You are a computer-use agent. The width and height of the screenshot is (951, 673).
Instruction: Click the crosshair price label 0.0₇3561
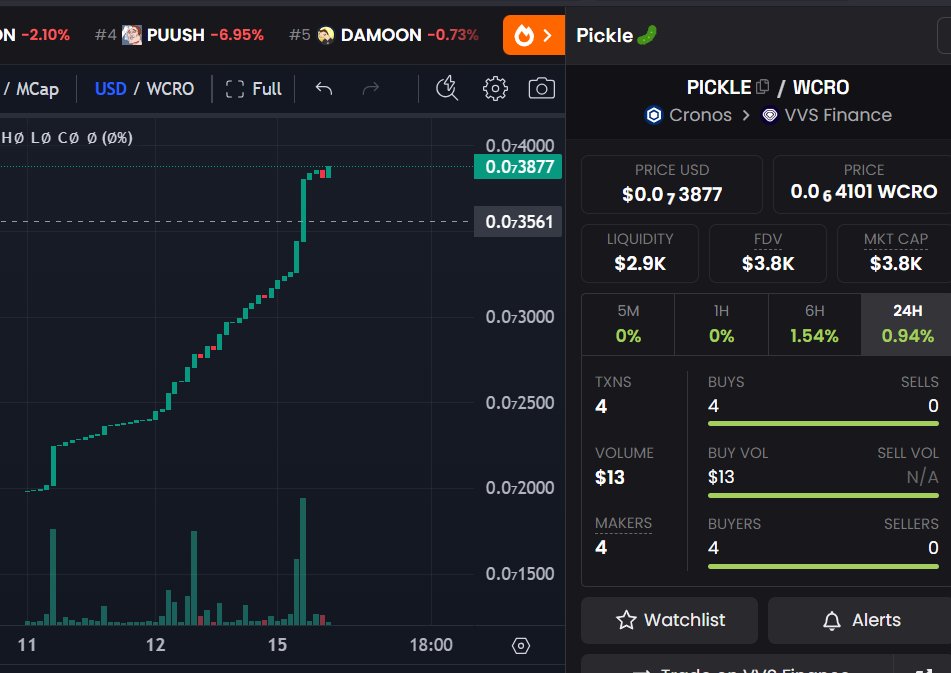518,222
